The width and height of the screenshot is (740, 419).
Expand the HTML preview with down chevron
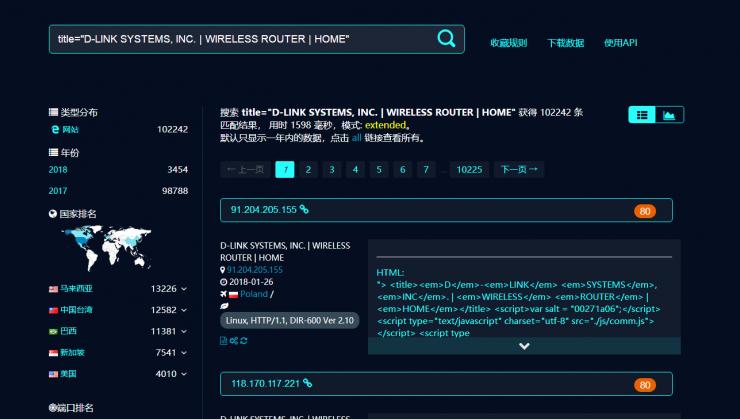click(x=524, y=346)
